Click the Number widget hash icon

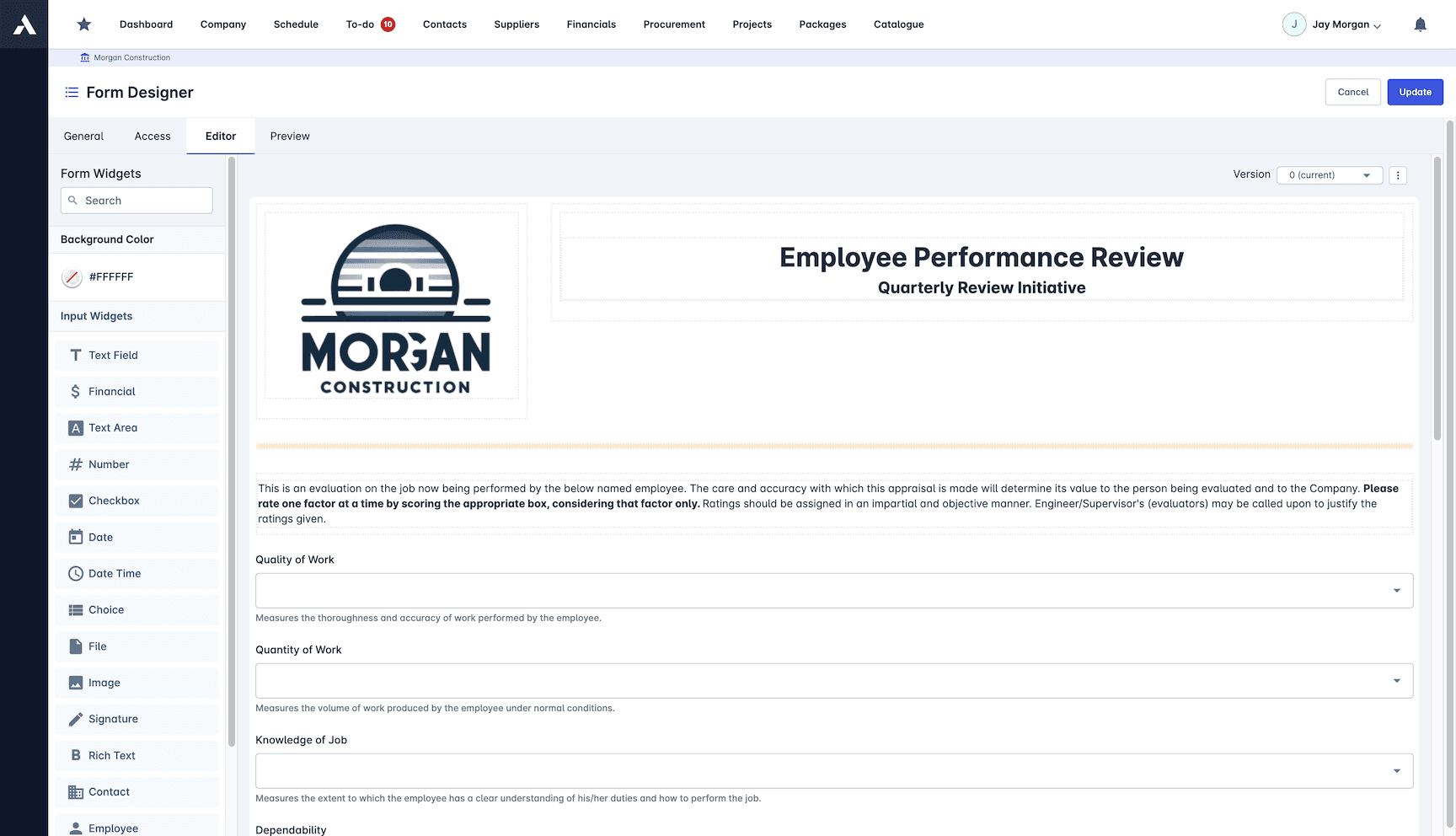point(76,464)
